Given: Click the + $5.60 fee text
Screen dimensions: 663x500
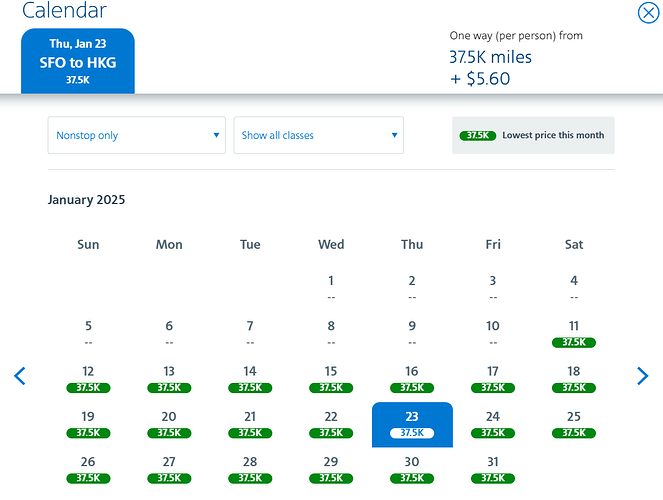Looking at the screenshot, I should click(480, 79).
